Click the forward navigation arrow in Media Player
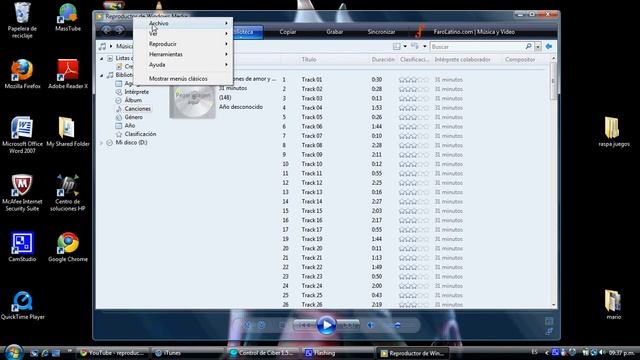The height and width of the screenshot is (360, 640). pyautogui.click(x=120, y=30)
